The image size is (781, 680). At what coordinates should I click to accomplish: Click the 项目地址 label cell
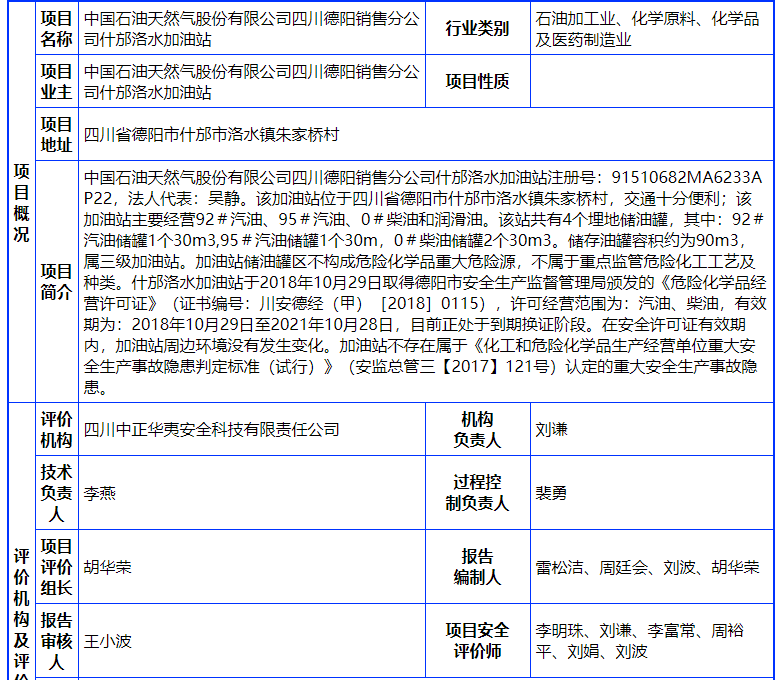coord(56,134)
